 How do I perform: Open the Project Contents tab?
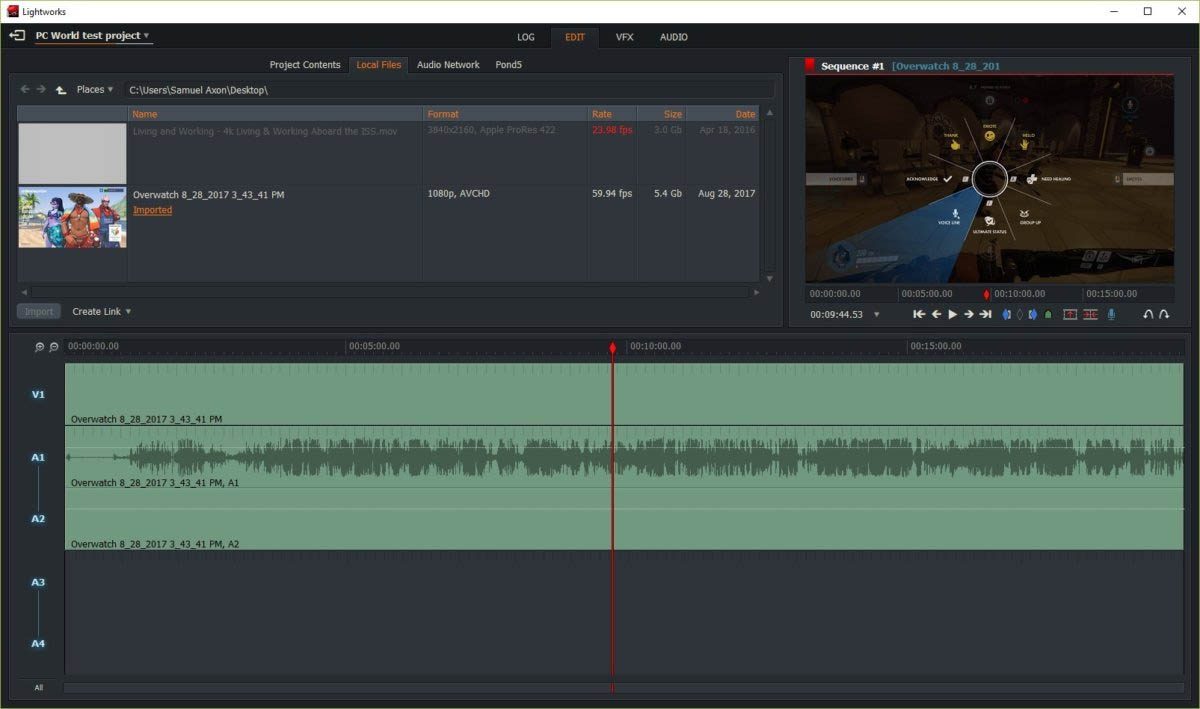tap(305, 65)
